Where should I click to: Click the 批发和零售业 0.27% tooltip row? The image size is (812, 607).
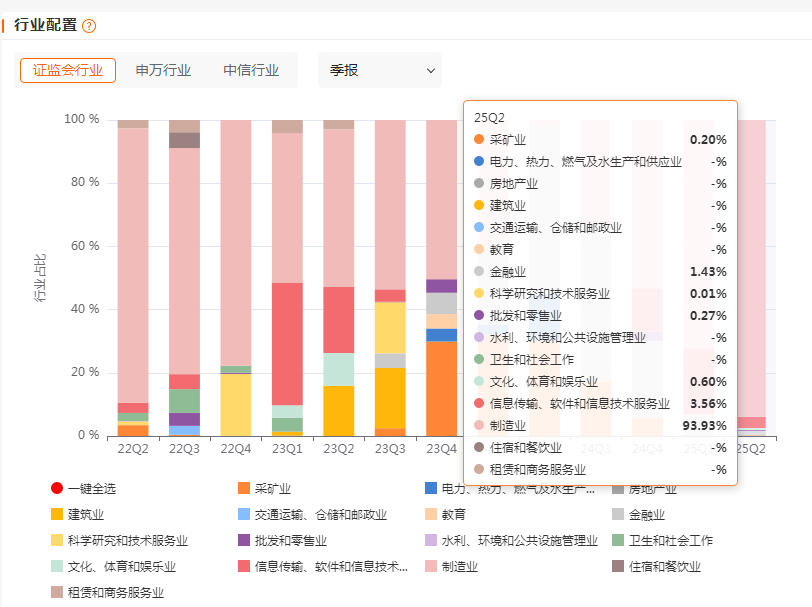click(600, 315)
